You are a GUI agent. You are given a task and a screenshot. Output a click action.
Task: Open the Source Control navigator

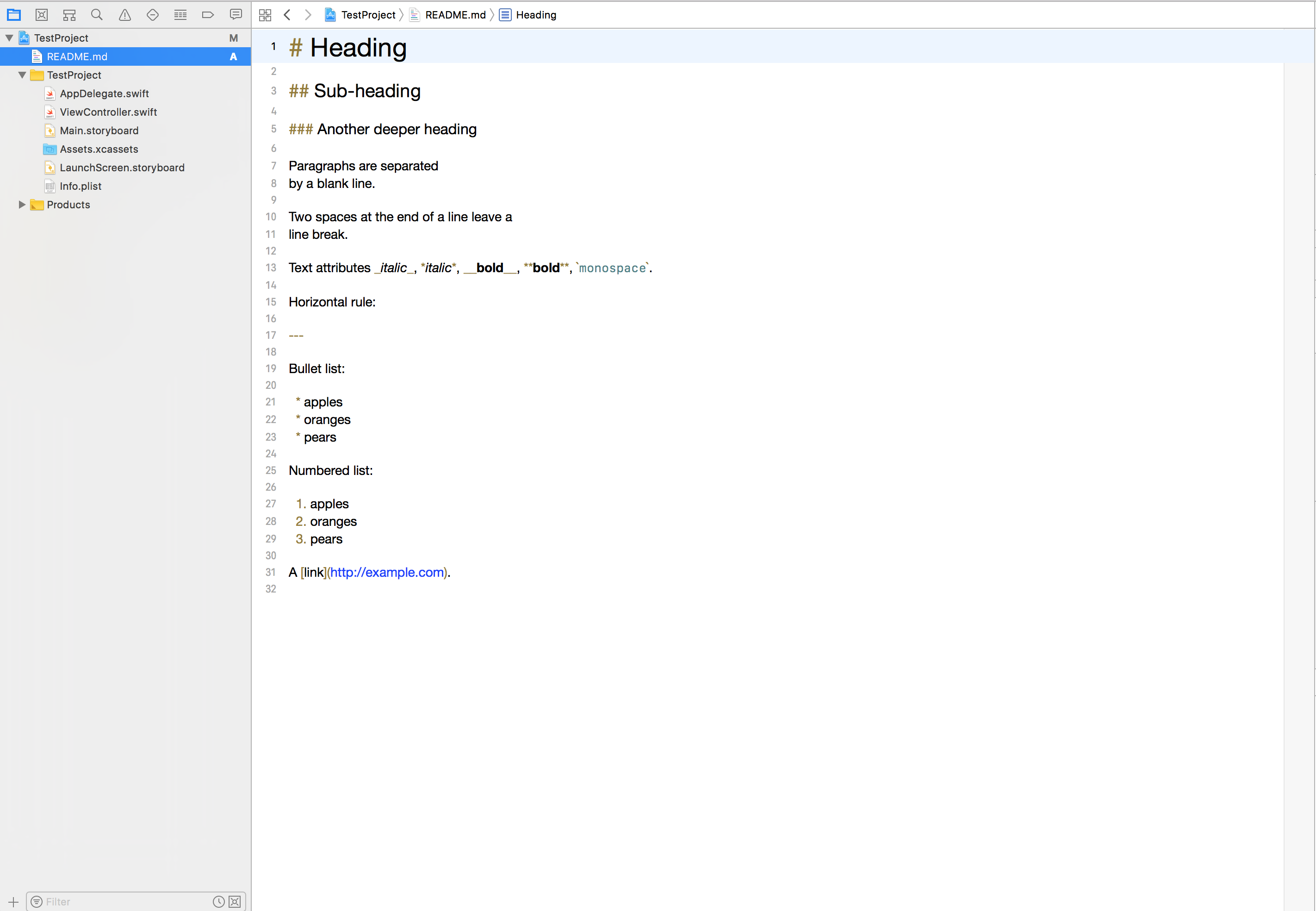42,15
